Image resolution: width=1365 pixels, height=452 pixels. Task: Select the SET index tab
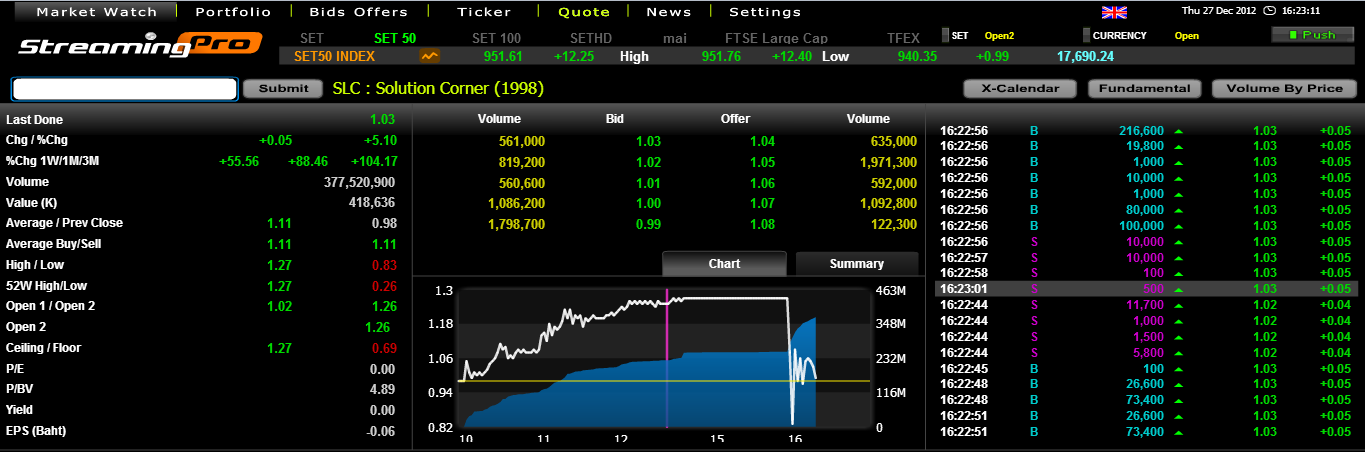click(312, 38)
